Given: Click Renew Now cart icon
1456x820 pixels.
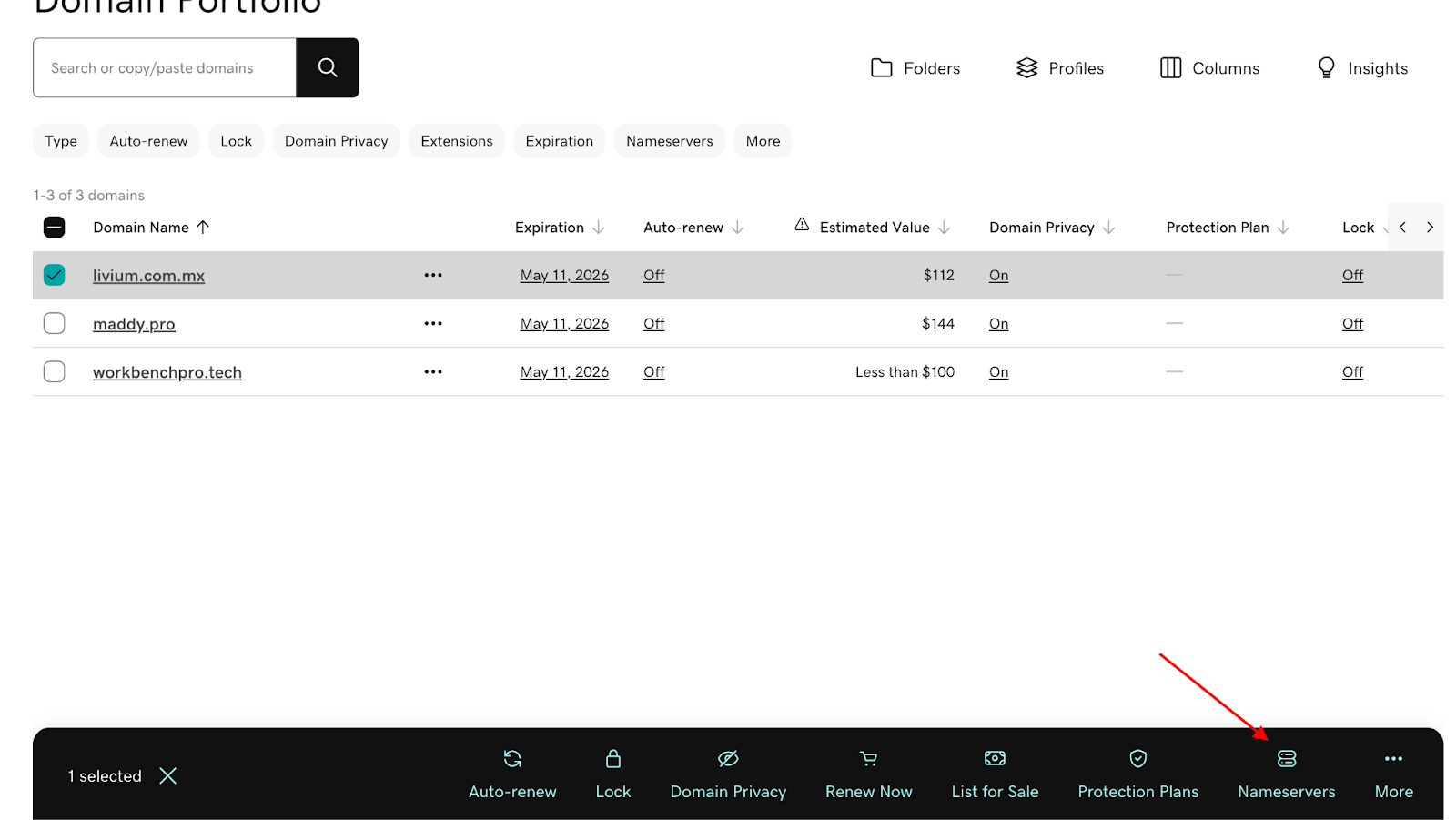Looking at the screenshot, I should pyautogui.click(x=868, y=759).
